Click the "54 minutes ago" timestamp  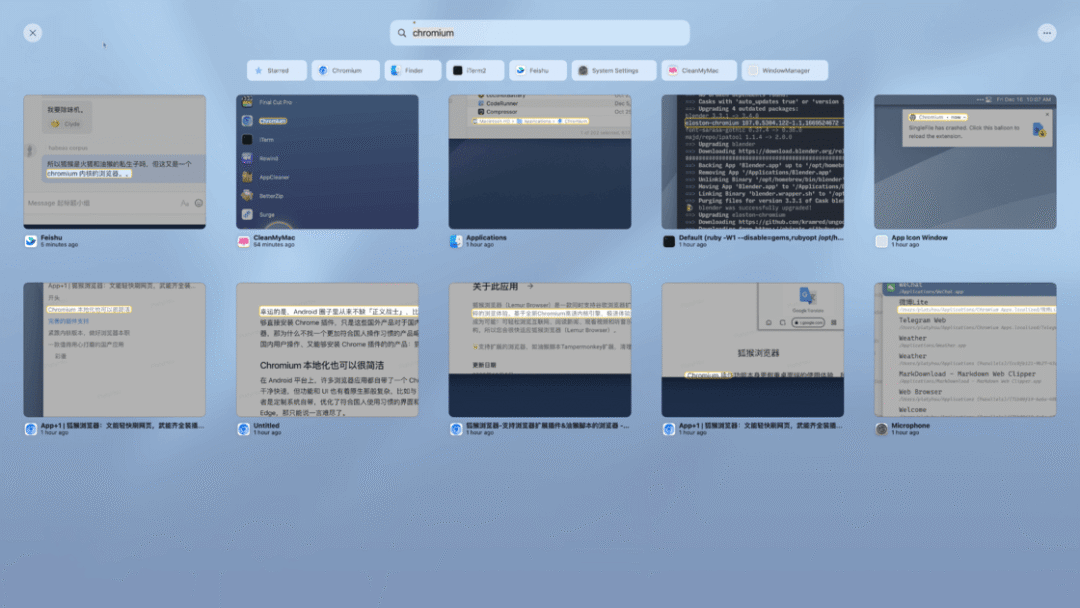point(273,244)
